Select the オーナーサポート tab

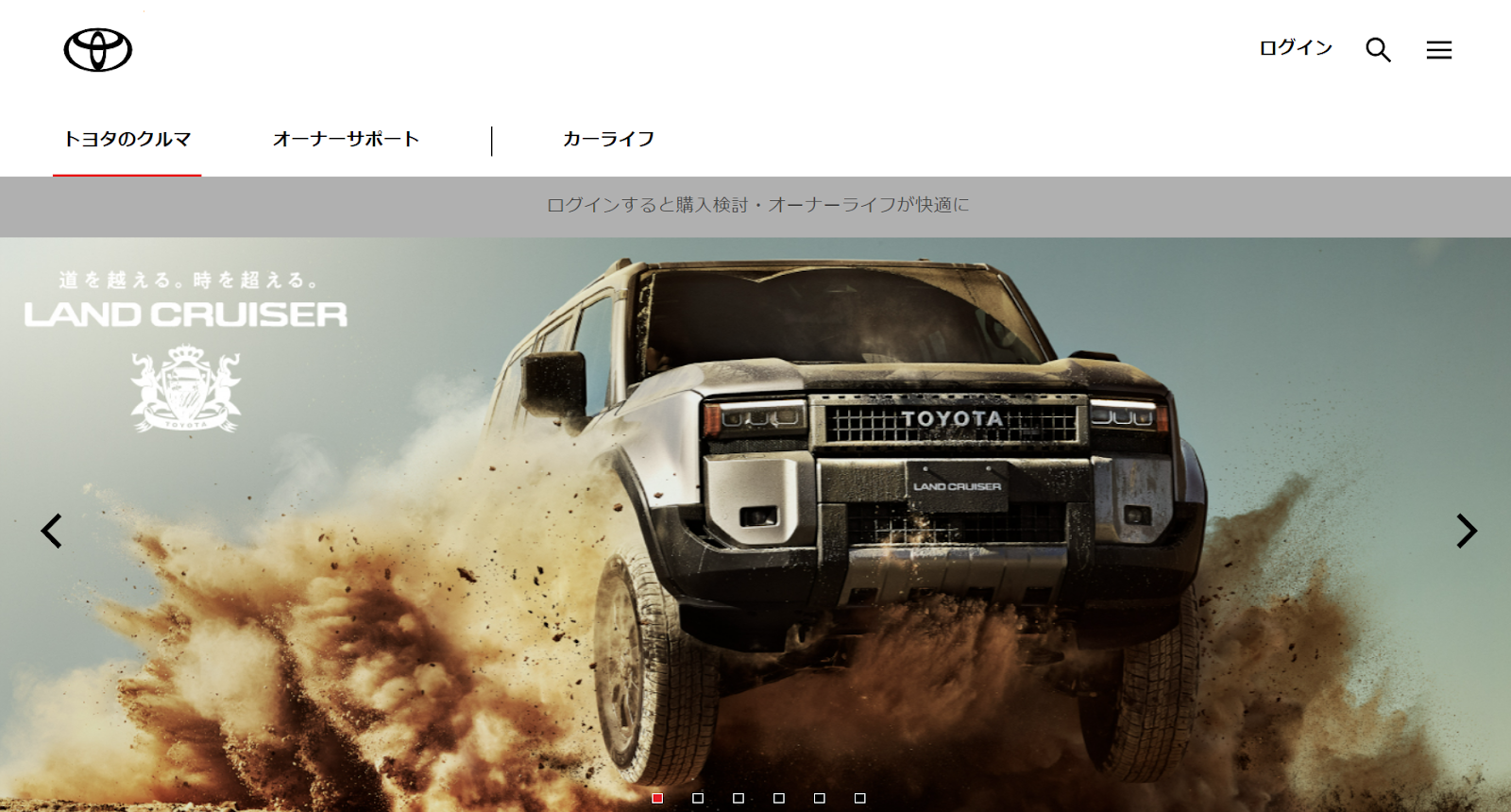[x=346, y=140]
